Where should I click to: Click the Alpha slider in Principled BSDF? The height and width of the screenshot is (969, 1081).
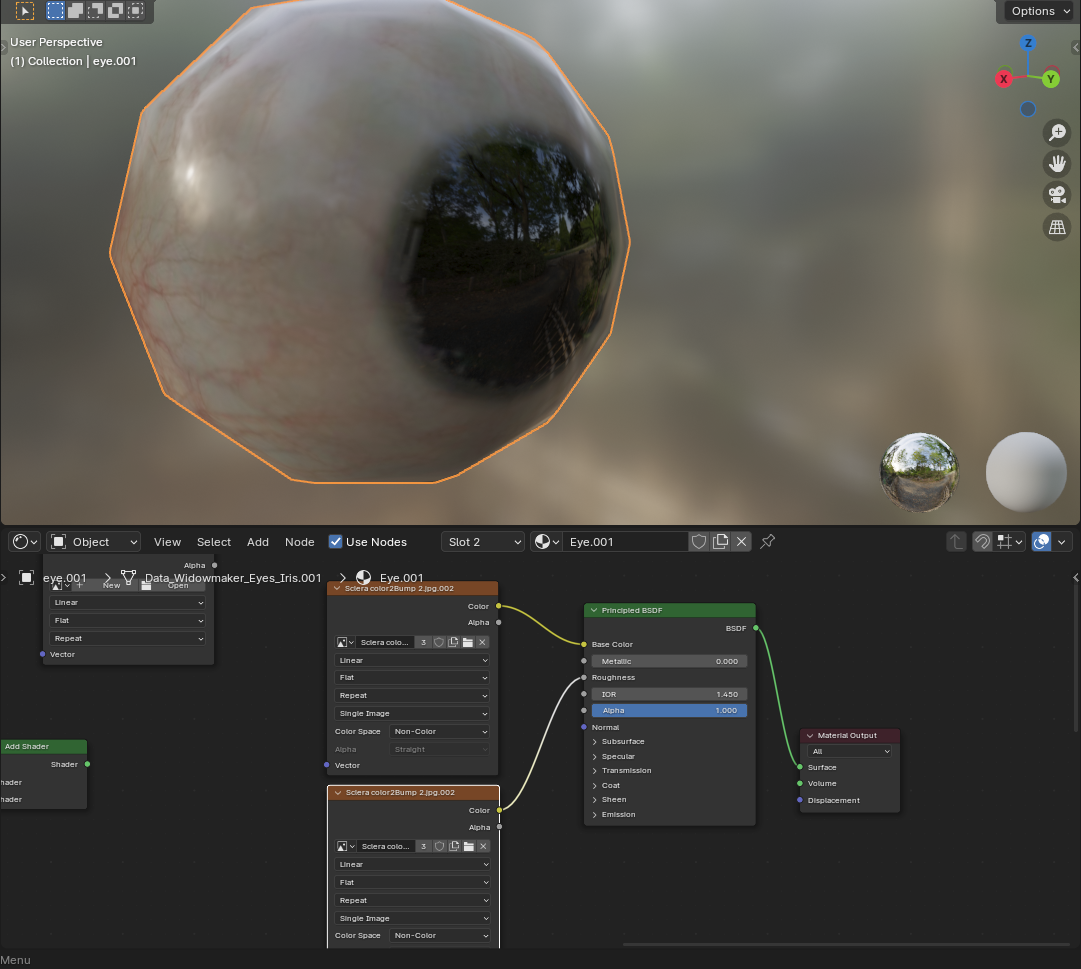pyautogui.click(x=669, y=711)
